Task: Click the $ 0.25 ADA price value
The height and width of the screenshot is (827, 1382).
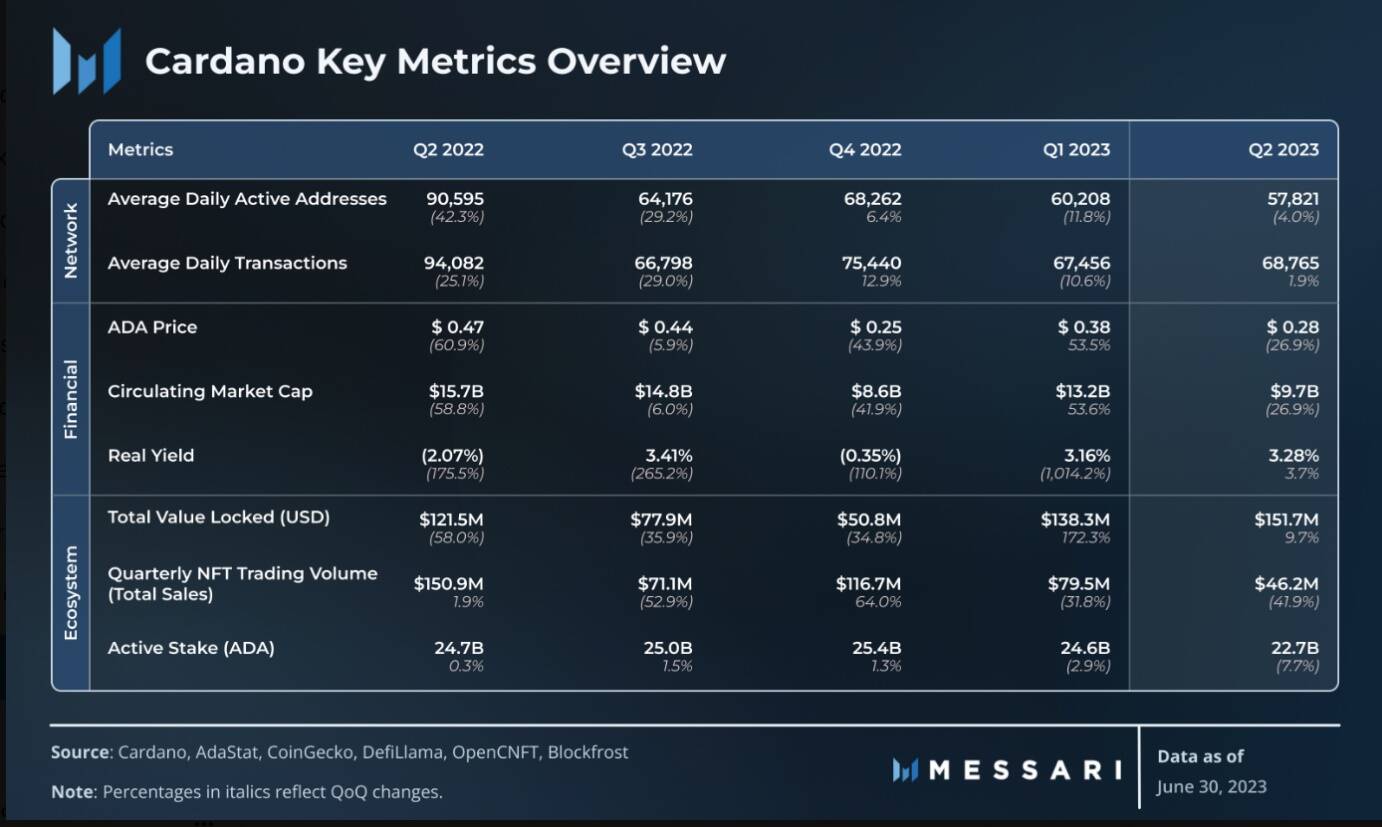Action: coord(876,327)
